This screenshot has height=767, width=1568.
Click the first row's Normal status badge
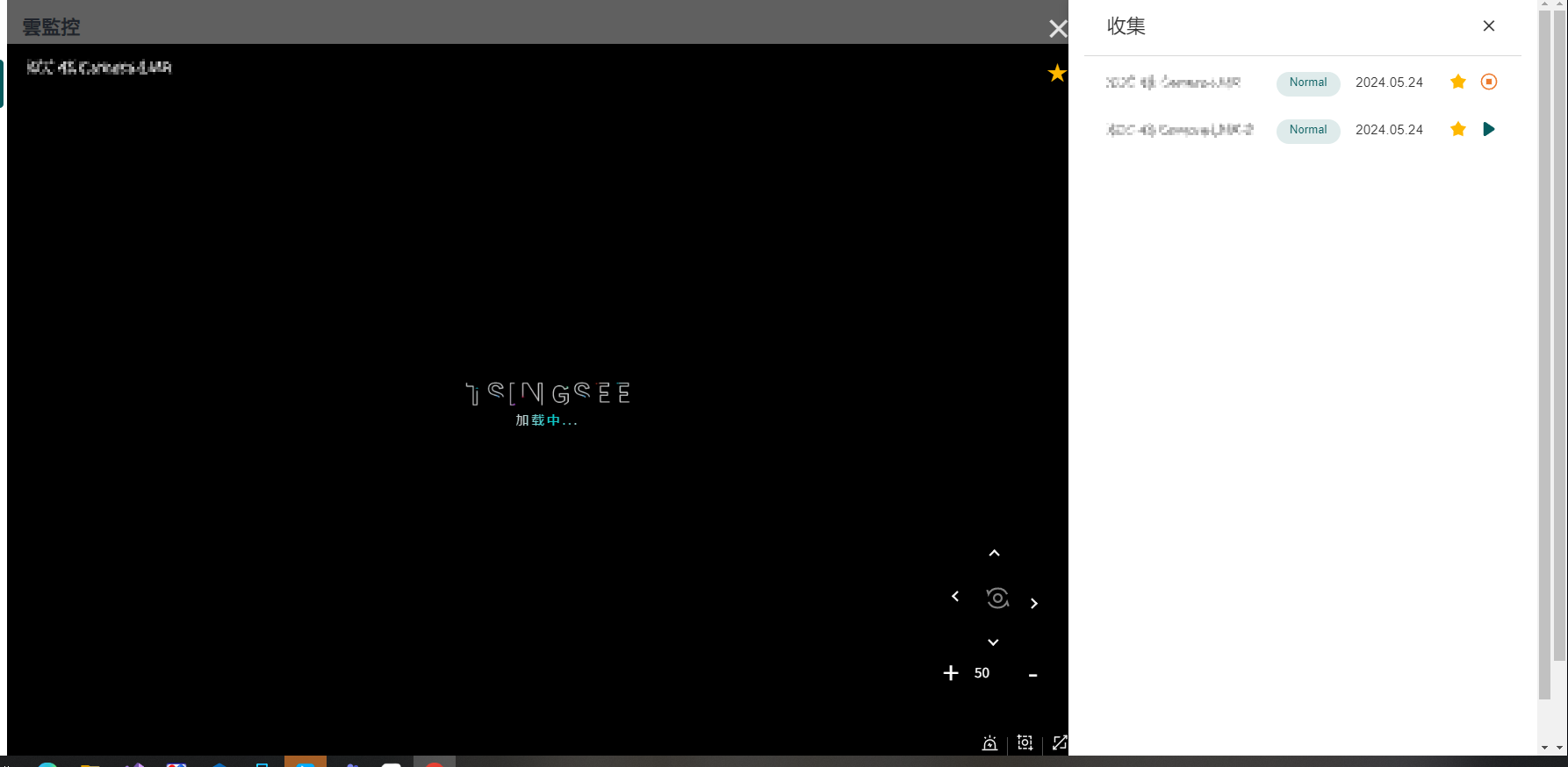coord(1308,82)
